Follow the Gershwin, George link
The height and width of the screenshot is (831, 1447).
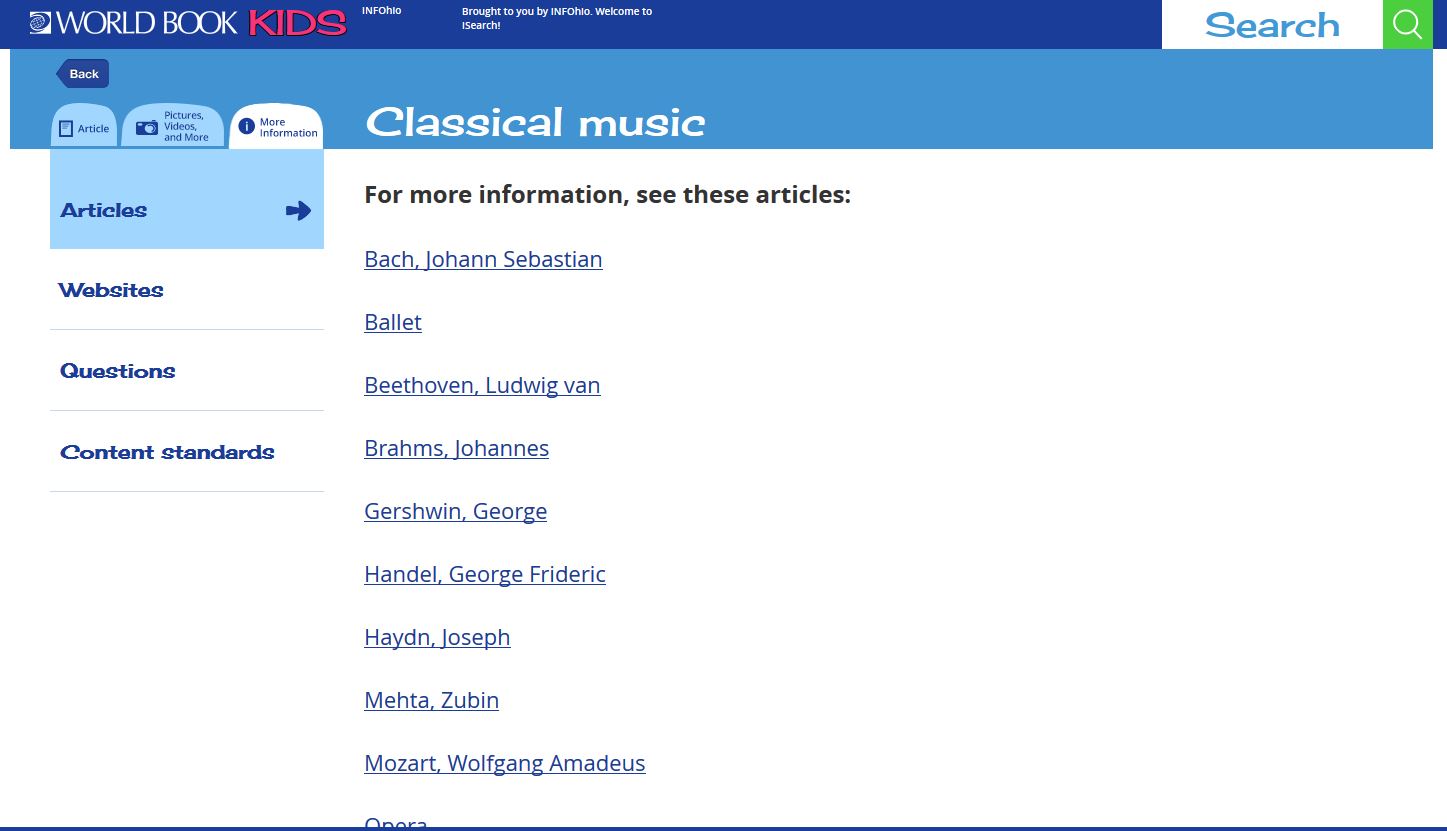click(455, 511)
